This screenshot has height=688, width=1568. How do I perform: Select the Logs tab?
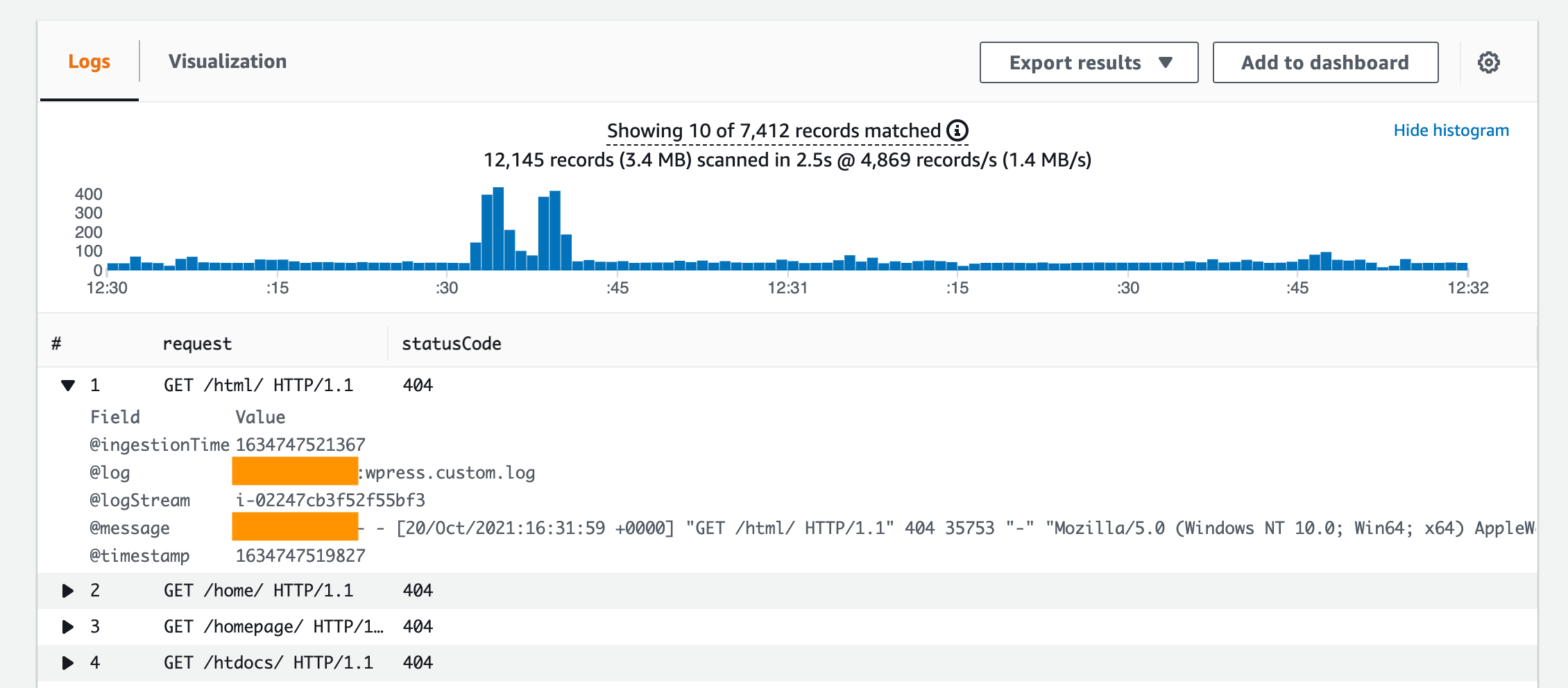(x=89, y=61)
